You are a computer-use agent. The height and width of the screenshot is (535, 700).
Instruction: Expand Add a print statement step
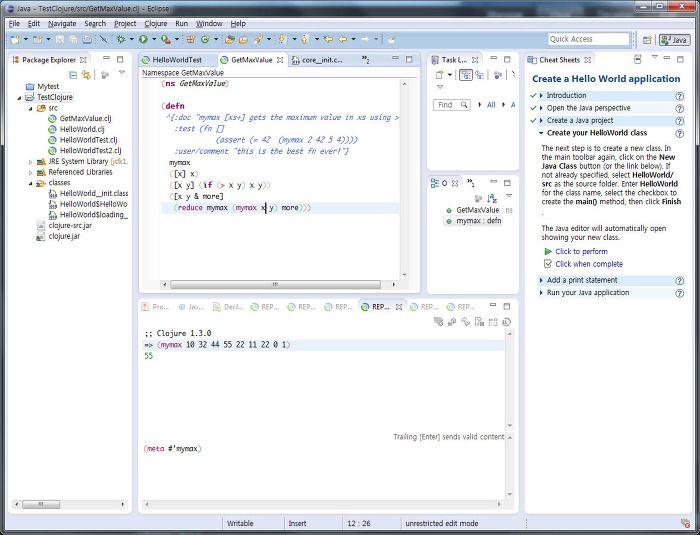(x=541, y=280)
